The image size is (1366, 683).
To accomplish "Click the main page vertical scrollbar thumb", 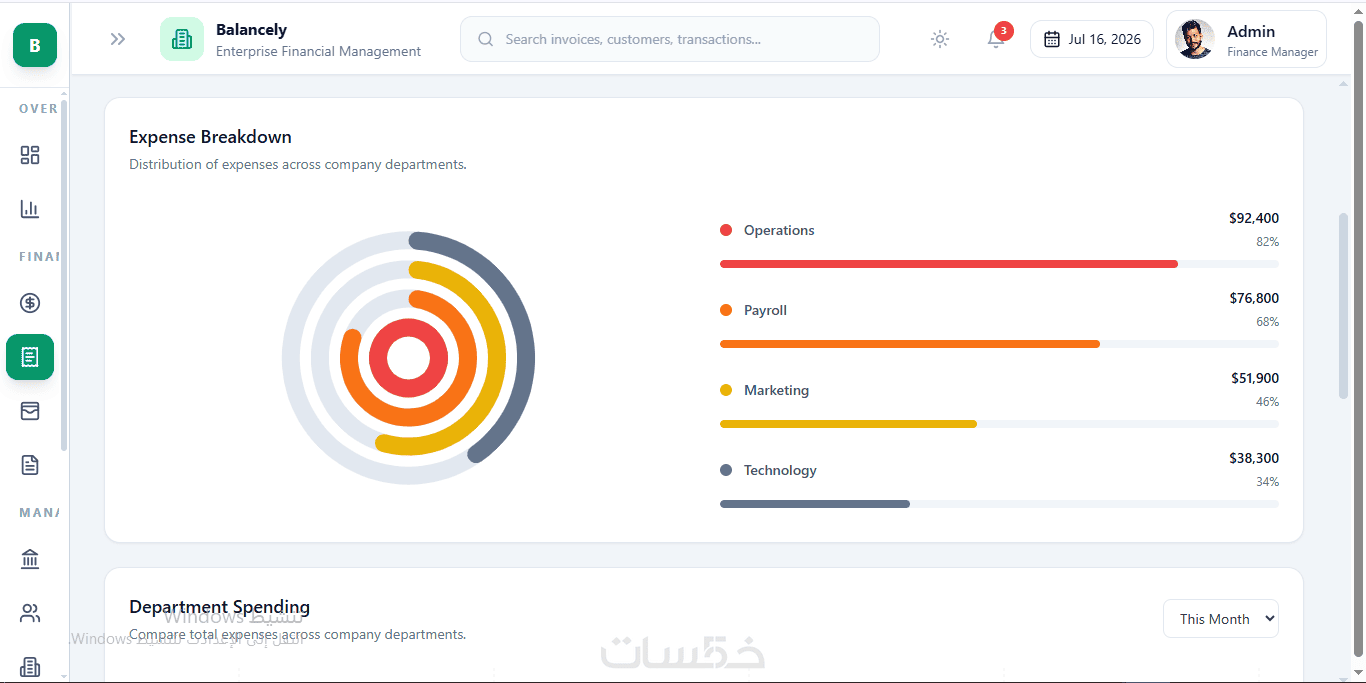I will coord(1343,306).
